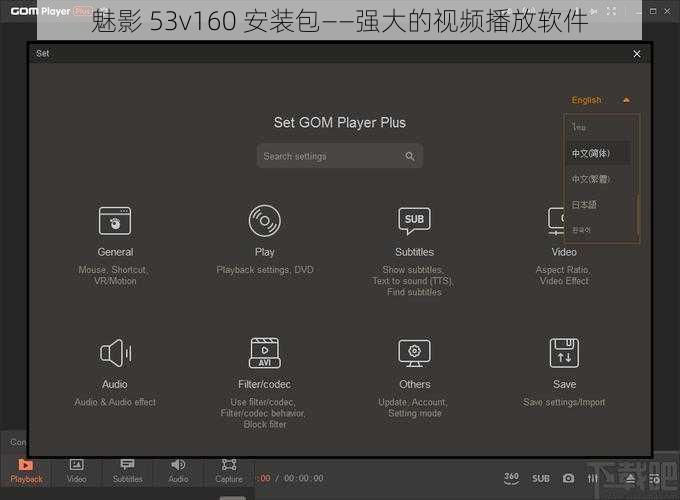The image size is (680, 500).
Task: Switch to Capture tab in control panel
Action: click(x=229, y=471)
